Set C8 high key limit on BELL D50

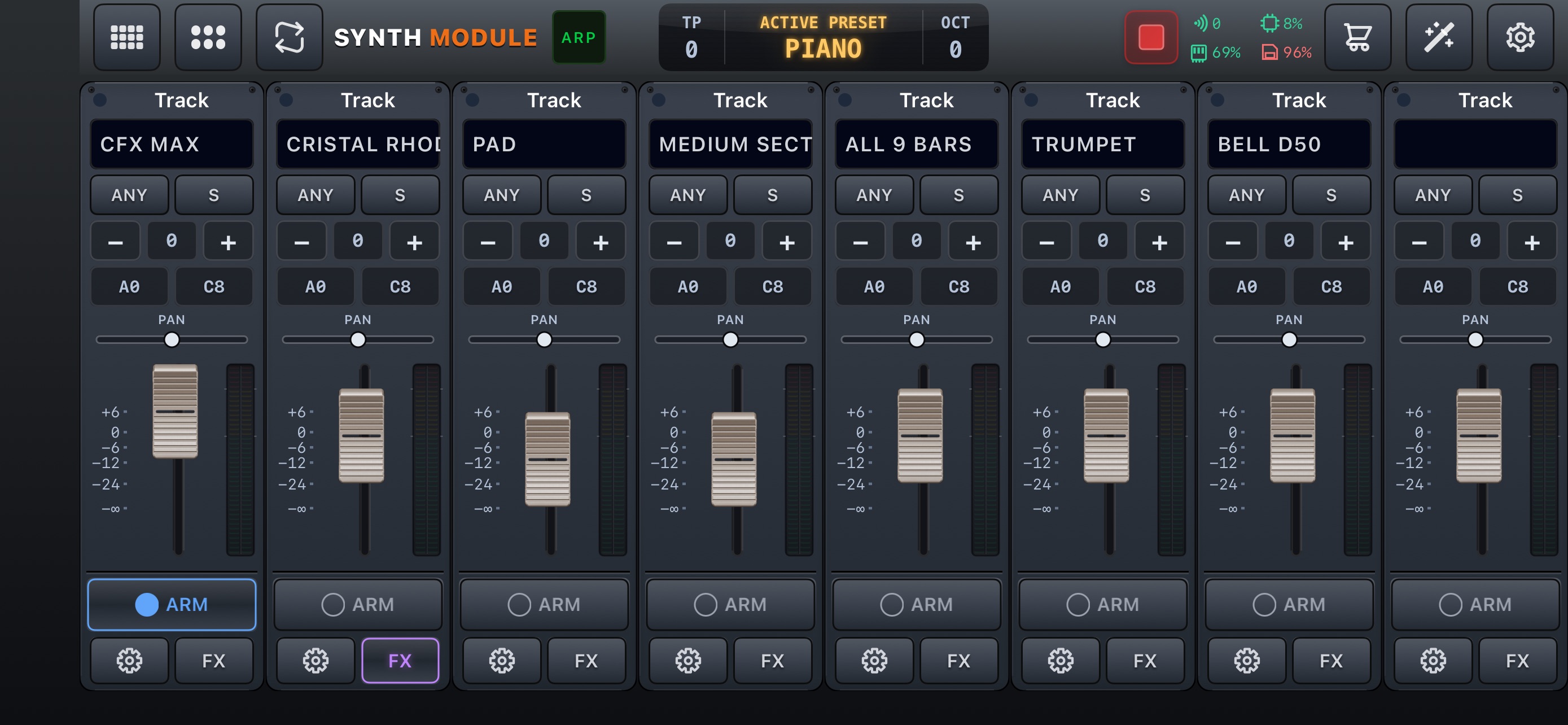tap(1331, 286)
